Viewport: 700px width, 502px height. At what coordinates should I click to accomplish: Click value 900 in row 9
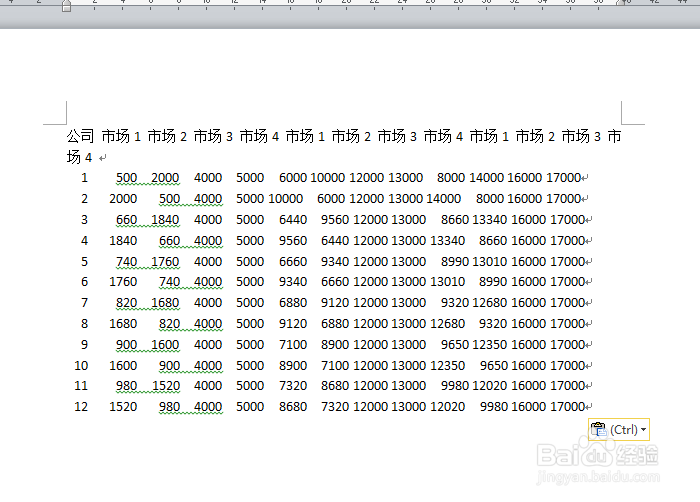(126, 345)
